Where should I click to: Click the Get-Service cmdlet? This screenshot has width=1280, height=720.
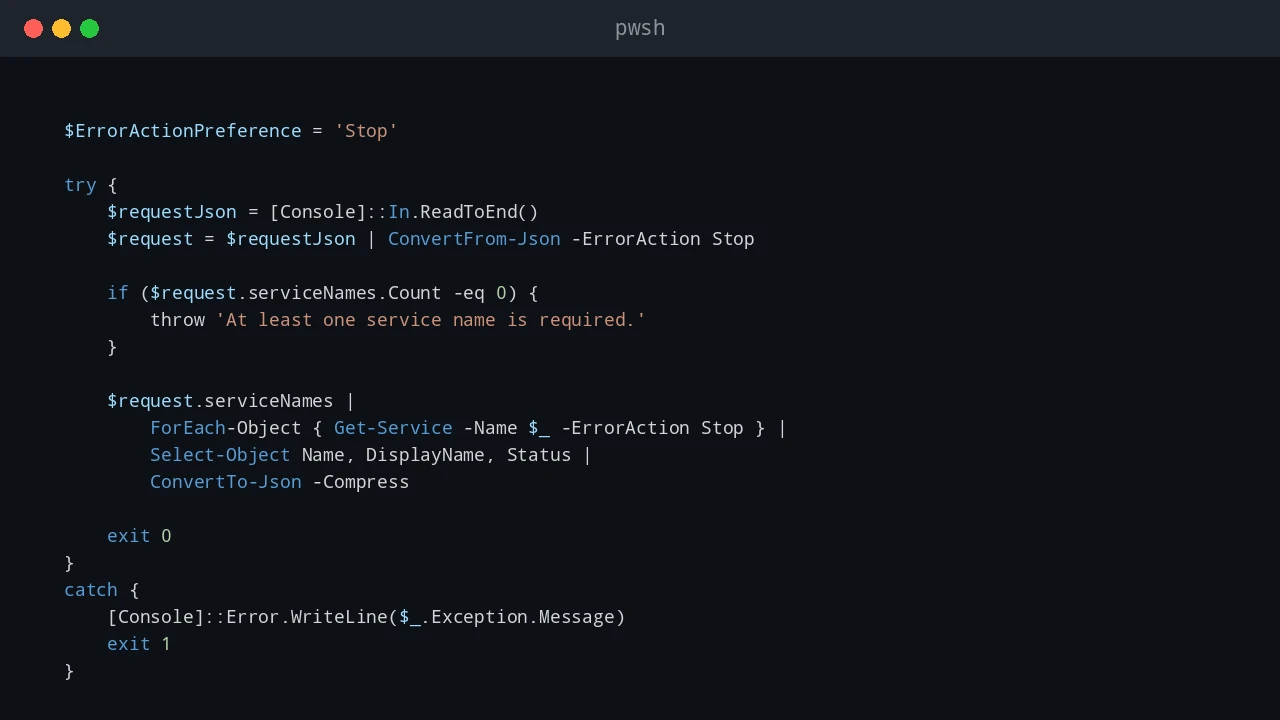coord(393,428)
